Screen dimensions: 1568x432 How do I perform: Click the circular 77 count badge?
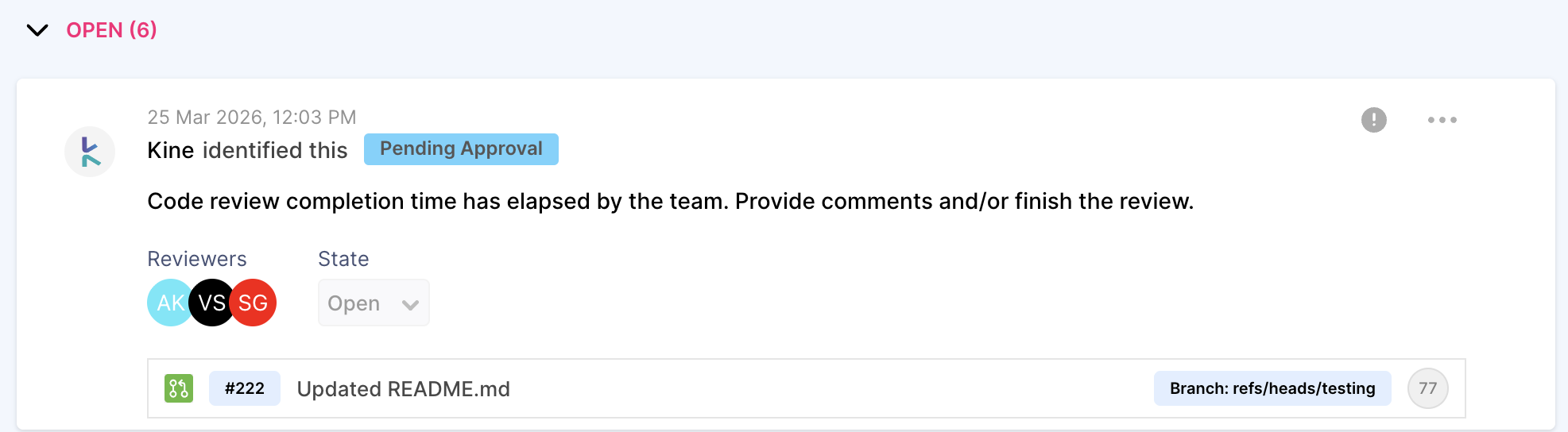pyautogui.click(x=1427, y=388)
